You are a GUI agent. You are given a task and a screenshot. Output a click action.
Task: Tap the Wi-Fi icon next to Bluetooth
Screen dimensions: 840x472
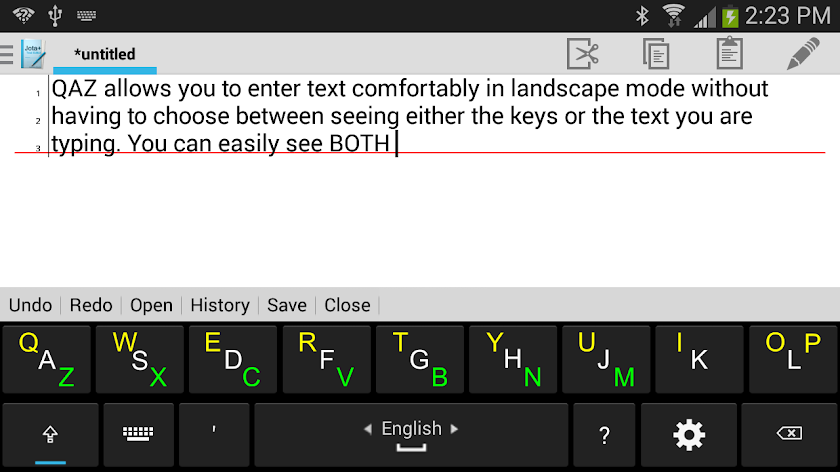[673, 16]
